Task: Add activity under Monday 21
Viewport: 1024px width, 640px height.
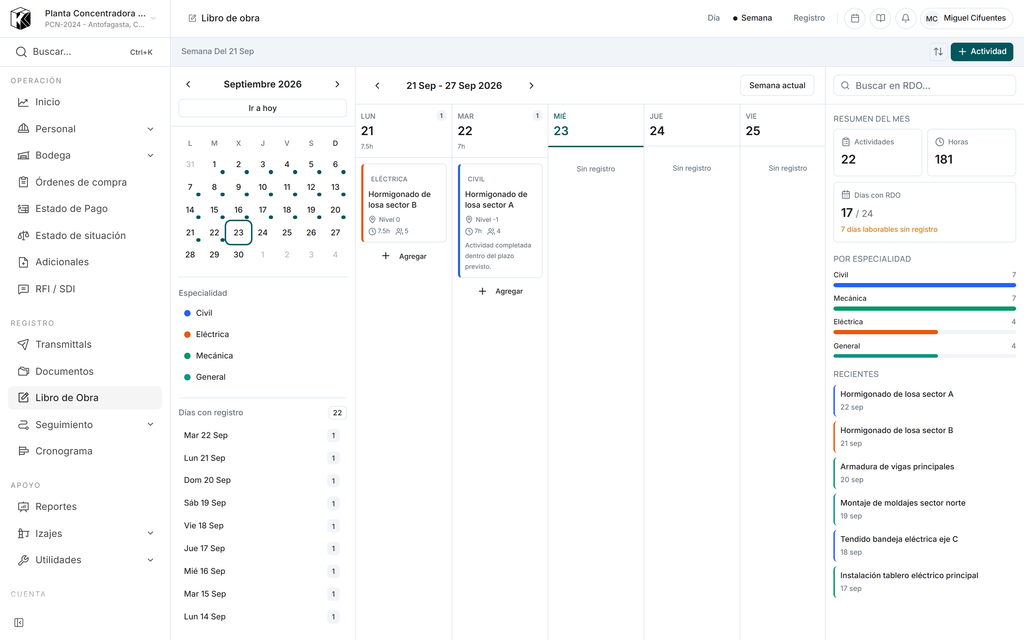Action: (404, 257)
